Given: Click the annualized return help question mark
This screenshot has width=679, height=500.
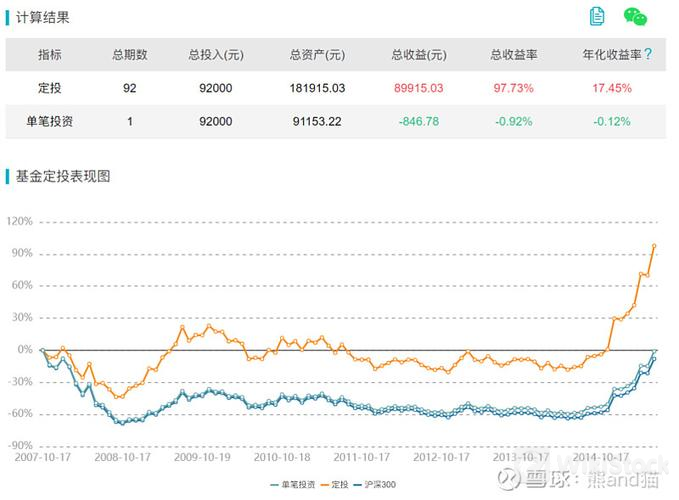Looking at the screenshot, I should coord(648,54).
